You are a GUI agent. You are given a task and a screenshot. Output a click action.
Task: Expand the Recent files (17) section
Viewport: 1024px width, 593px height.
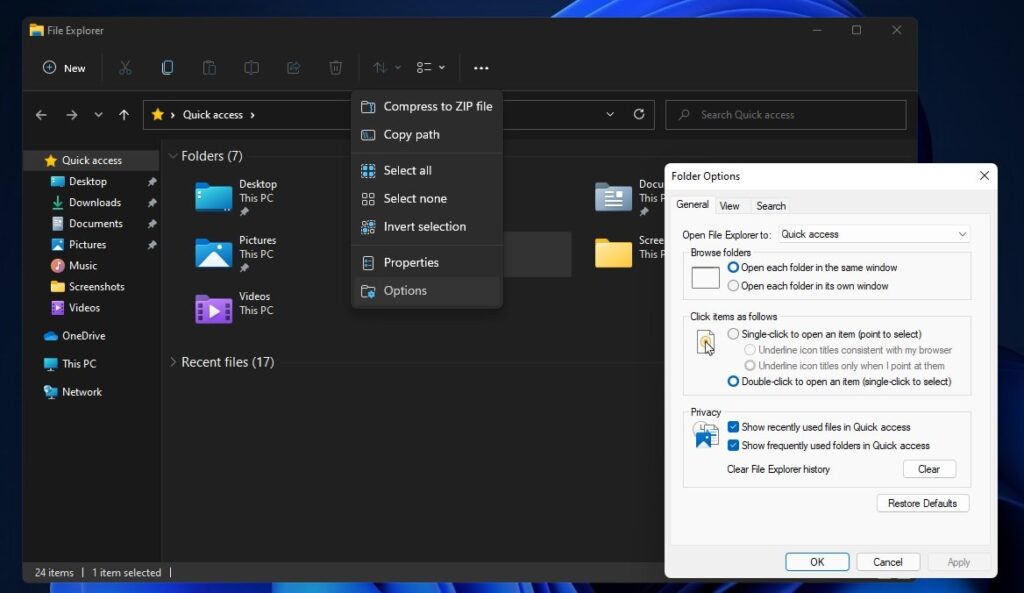pyautogui.click(x=173, y=362)
